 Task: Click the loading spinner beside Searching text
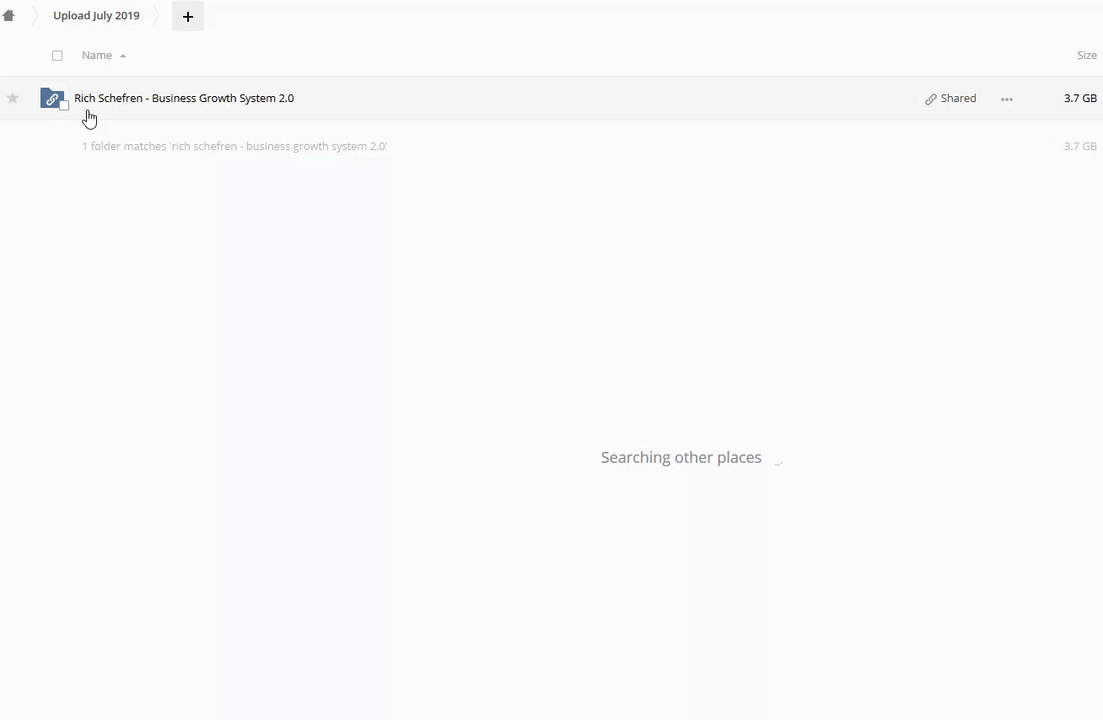778,459
